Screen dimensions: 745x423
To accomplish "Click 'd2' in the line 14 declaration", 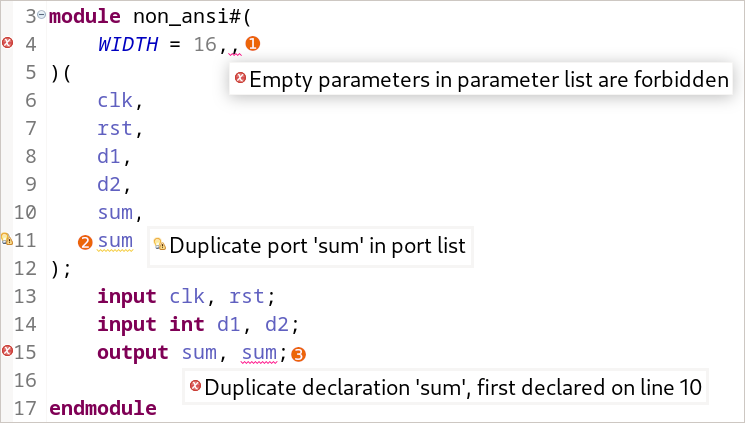I will tap(277, 325).
